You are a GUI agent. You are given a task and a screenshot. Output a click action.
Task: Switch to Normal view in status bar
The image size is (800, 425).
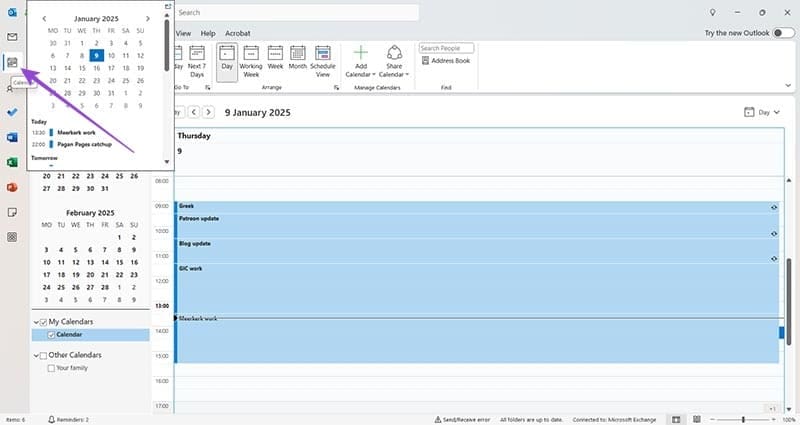(x=676, y=419)
